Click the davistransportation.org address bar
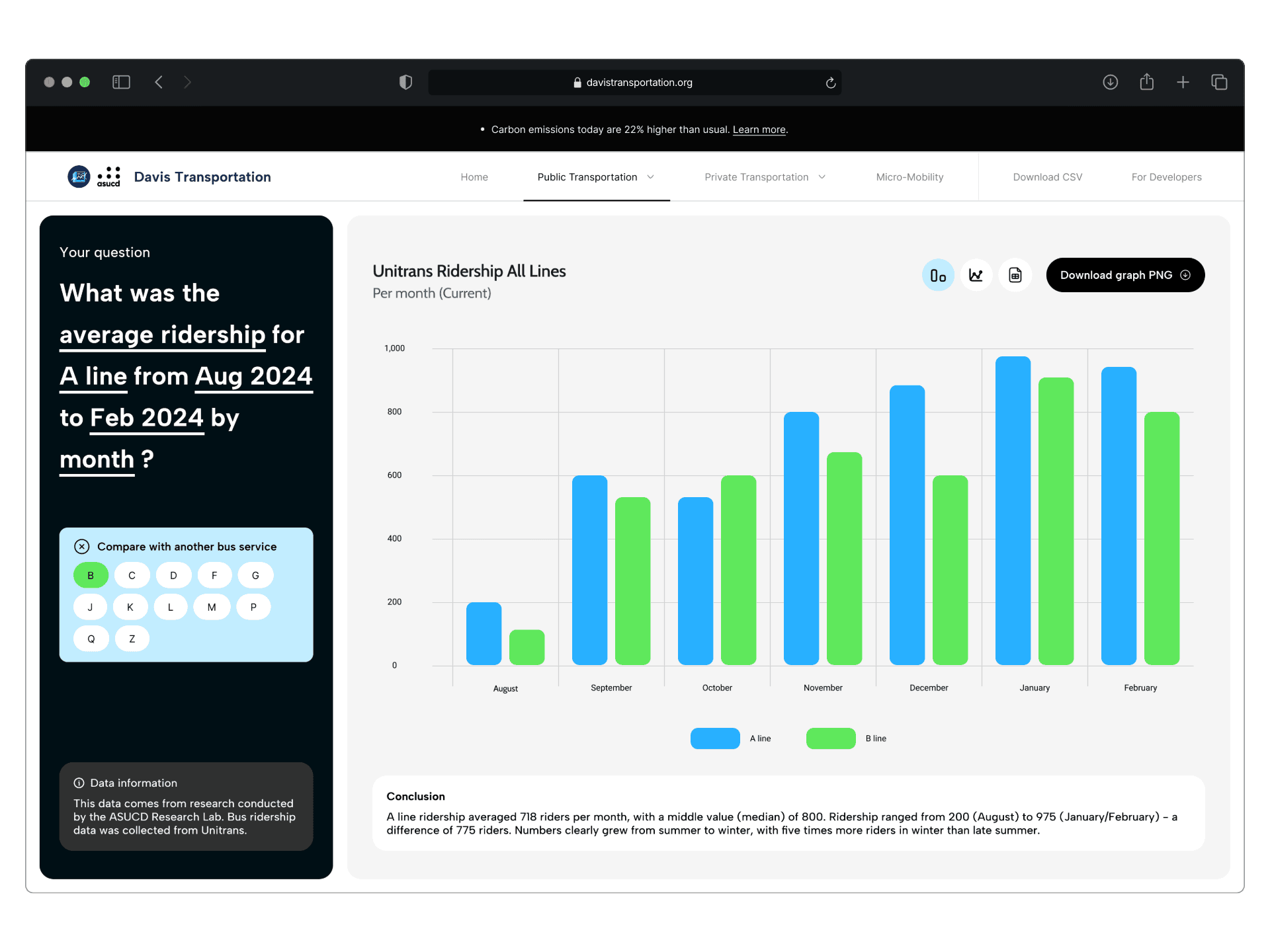This screenshot has height=952, width=1270. [x=634, y=83]
